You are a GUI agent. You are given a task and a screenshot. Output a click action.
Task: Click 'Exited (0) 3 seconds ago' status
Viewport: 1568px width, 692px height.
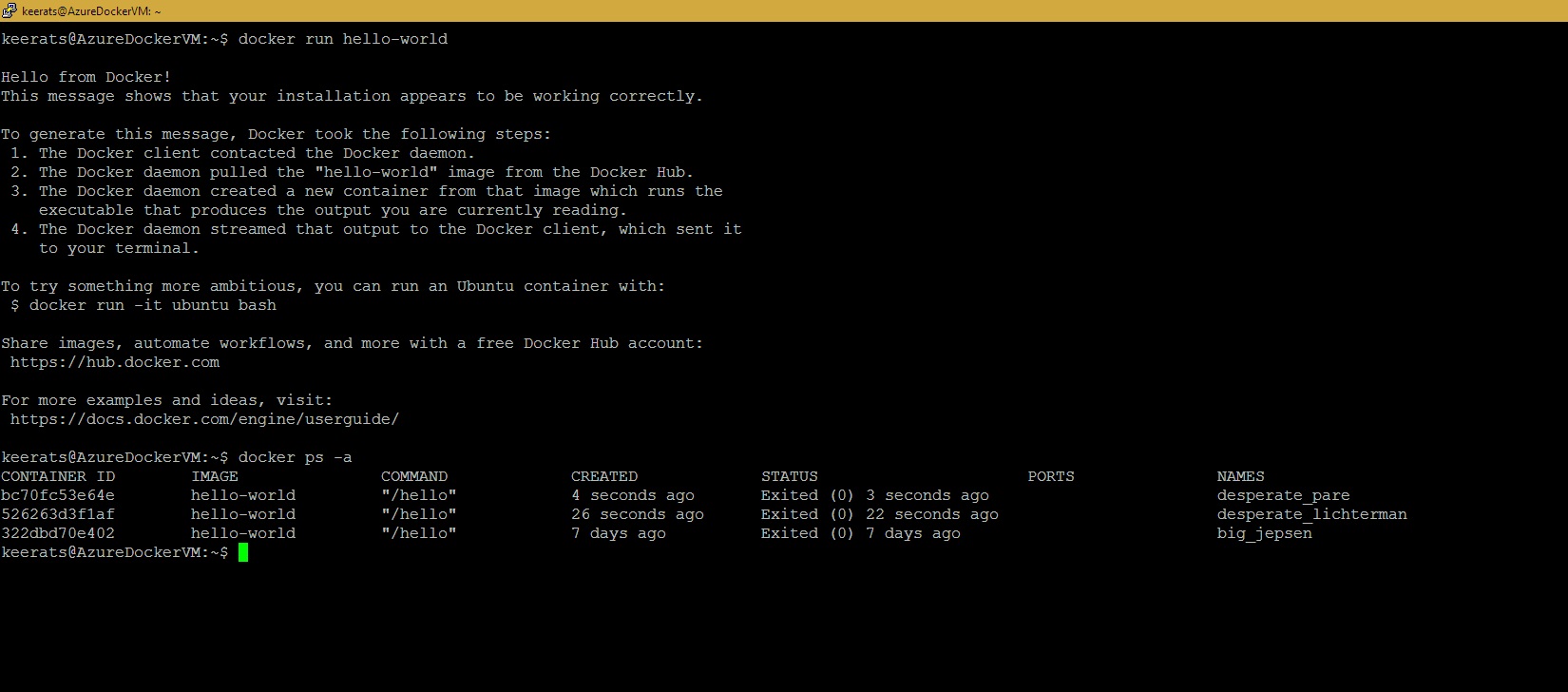[x=875, y=495]
